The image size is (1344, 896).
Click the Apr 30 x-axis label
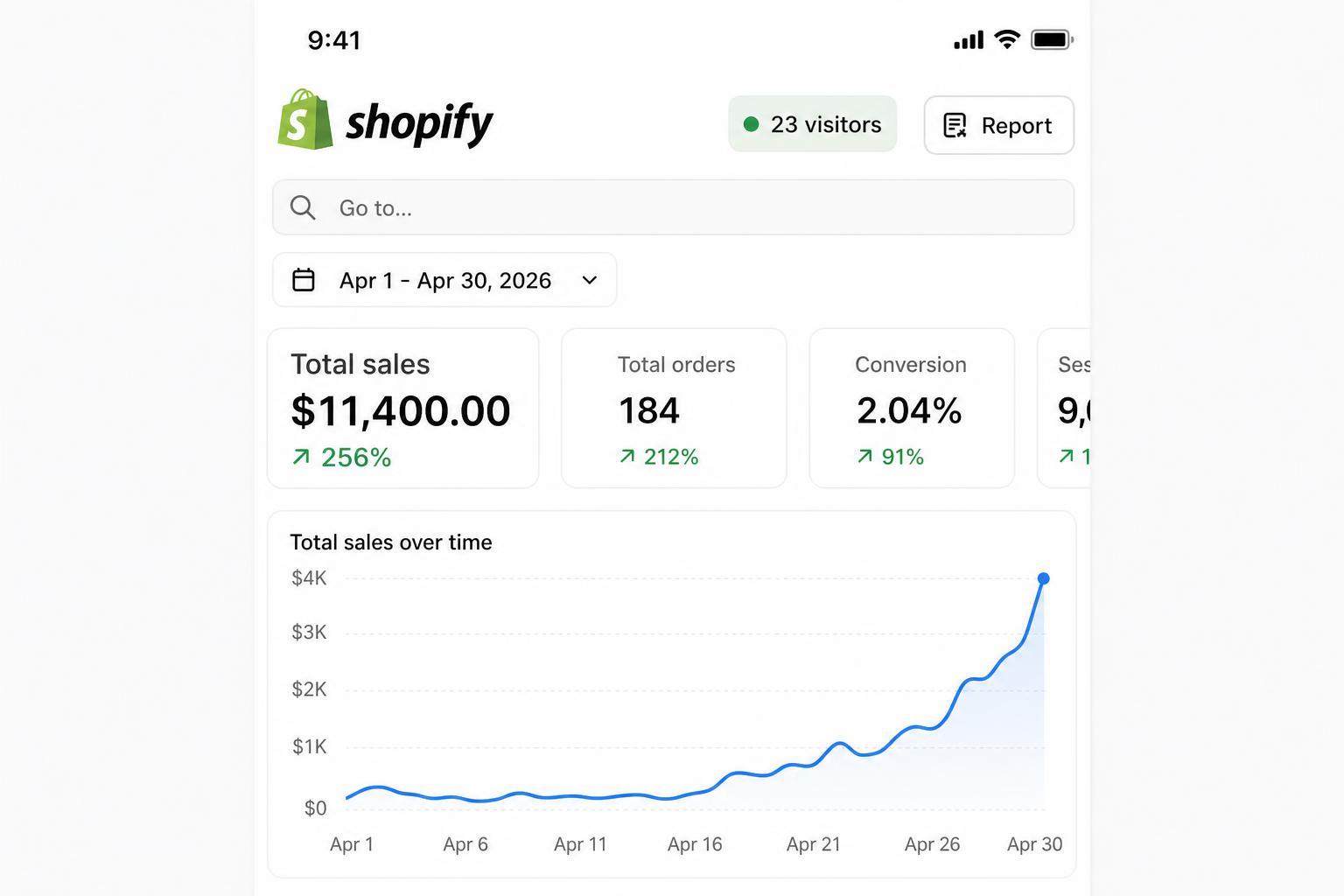click(1034, 844)
